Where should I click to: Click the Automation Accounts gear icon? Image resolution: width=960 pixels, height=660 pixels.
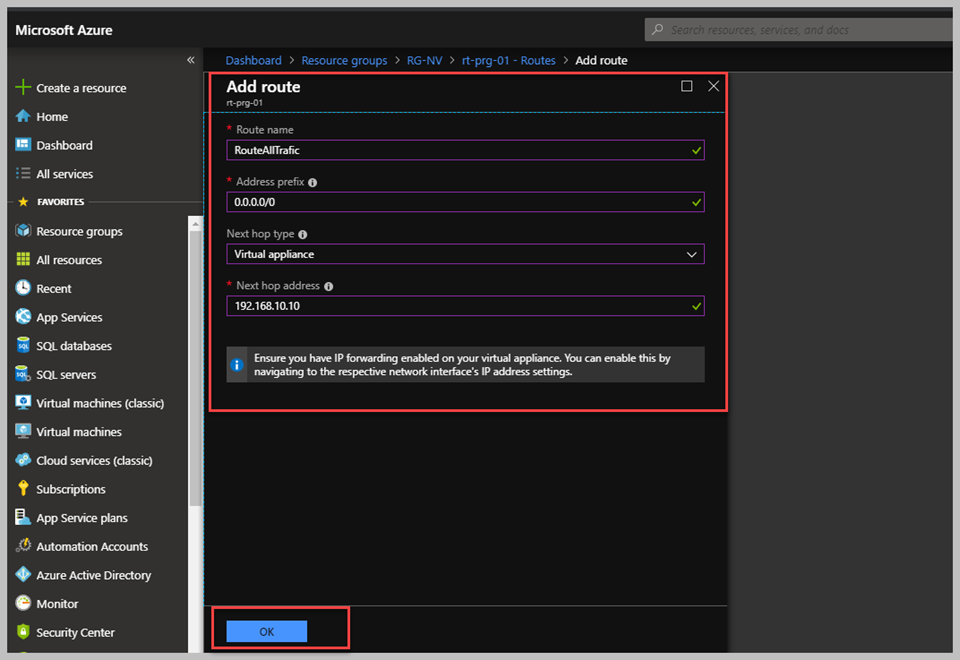(23, 546)
